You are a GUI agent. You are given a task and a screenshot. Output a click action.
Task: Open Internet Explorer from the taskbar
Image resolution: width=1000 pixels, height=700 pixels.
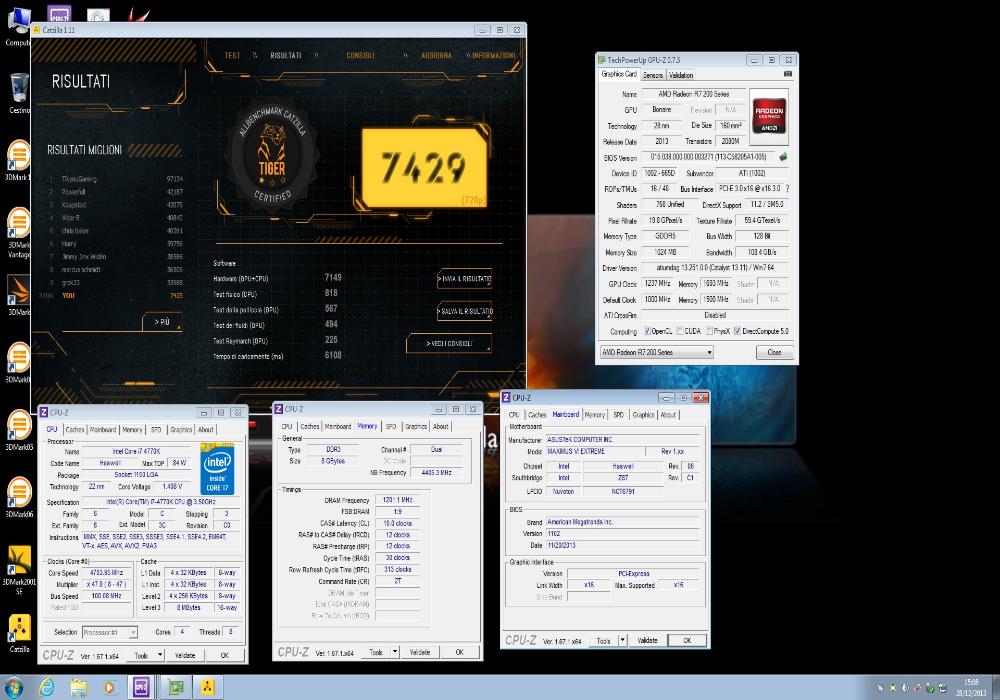pos(47,687)
